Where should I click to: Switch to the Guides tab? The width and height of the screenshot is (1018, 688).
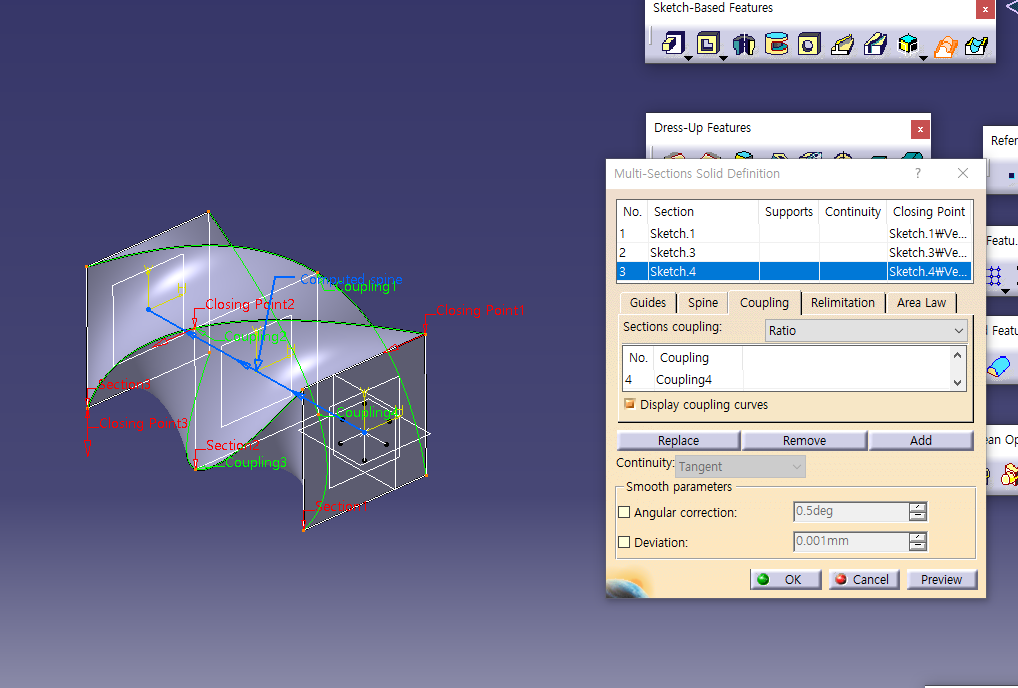point(647,302)
